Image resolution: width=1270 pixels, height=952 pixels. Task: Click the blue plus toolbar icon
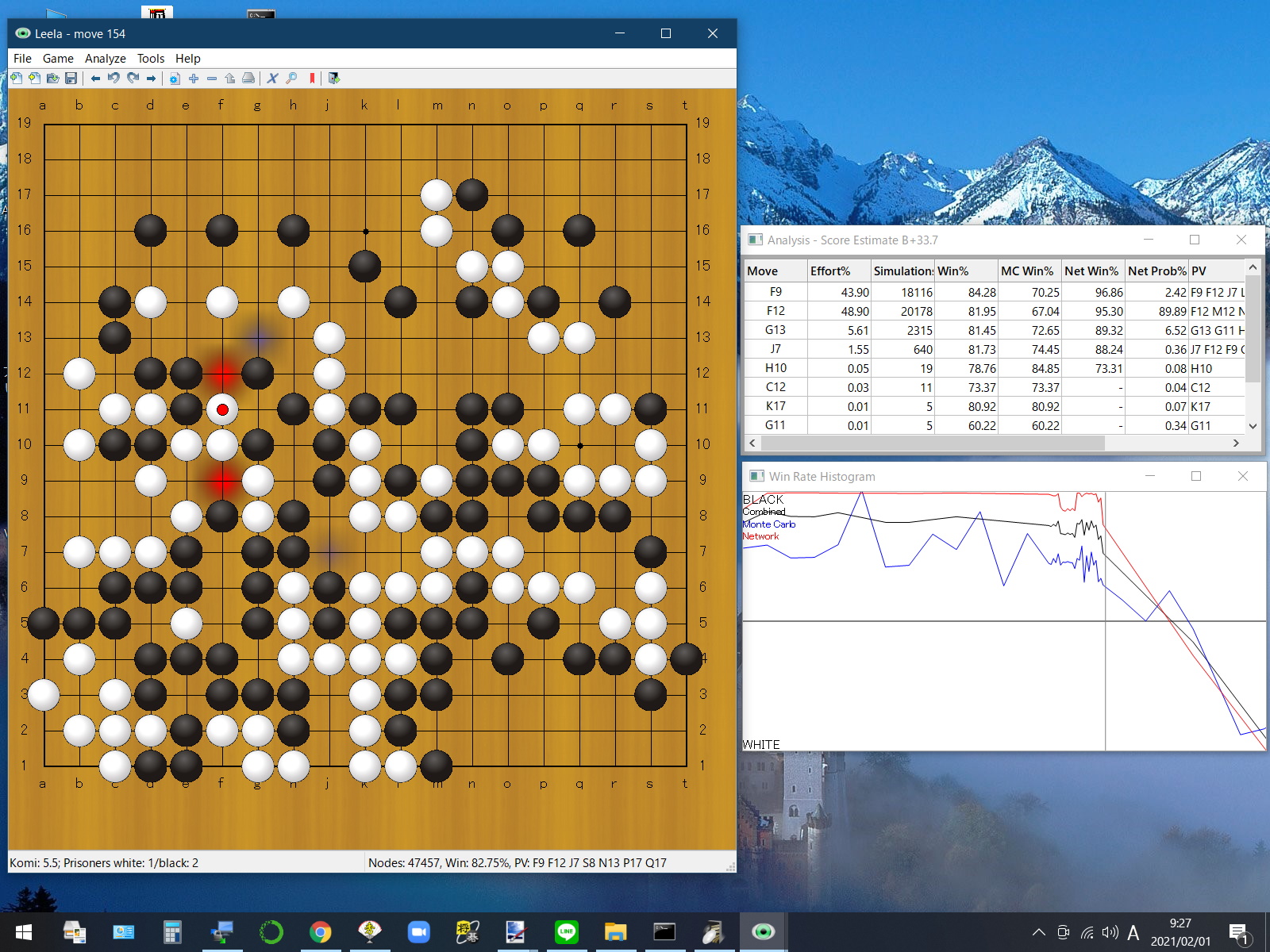click(x=193, y=79)
